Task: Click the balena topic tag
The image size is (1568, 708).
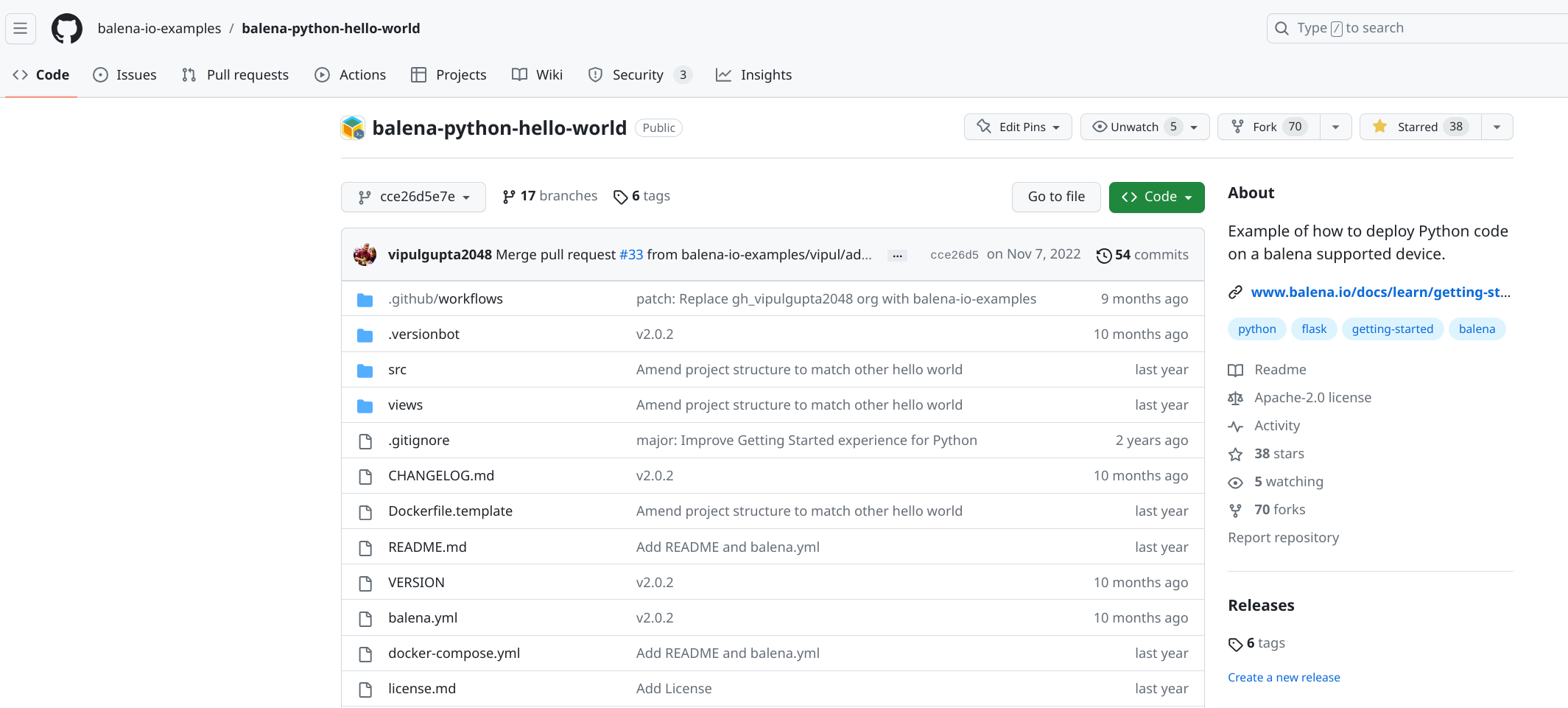Action: (x=1477, y=329)
